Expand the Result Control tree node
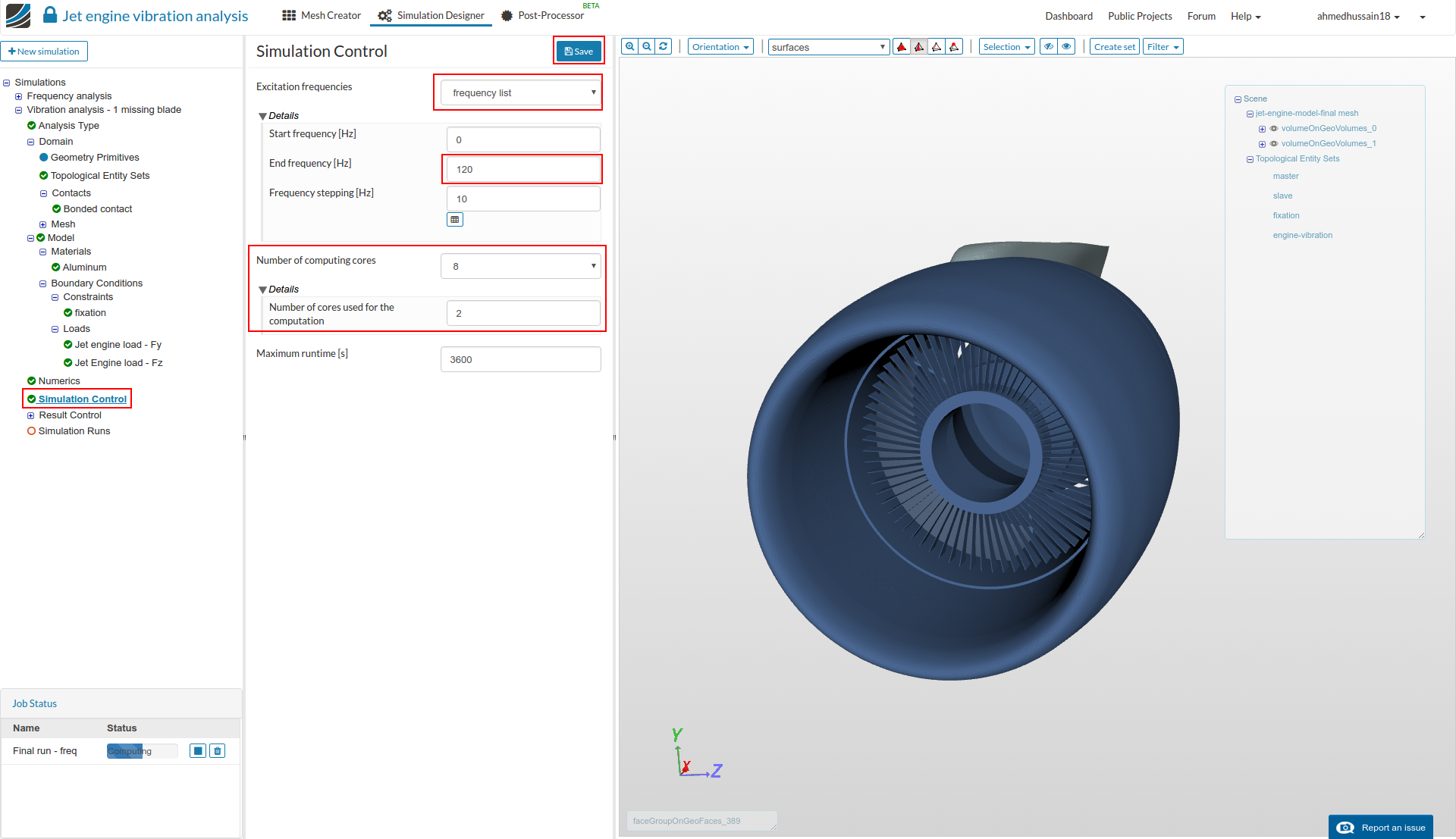The width and height of the screenshot is (1456, 839). [x=31, y=415]
